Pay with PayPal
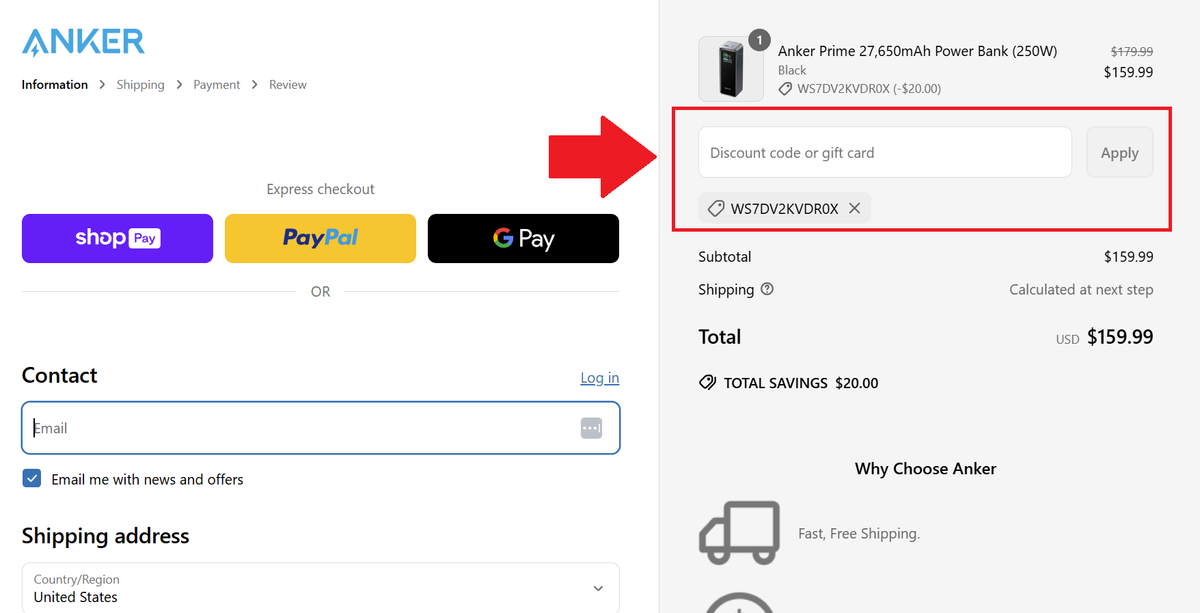1200x613 pixels. point(320,238)
